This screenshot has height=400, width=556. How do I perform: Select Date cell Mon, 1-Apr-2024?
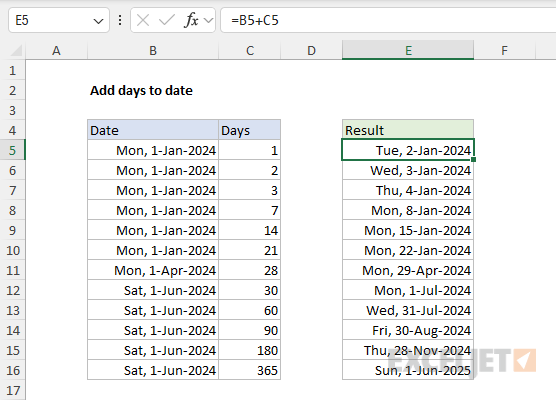pos(153,270)
